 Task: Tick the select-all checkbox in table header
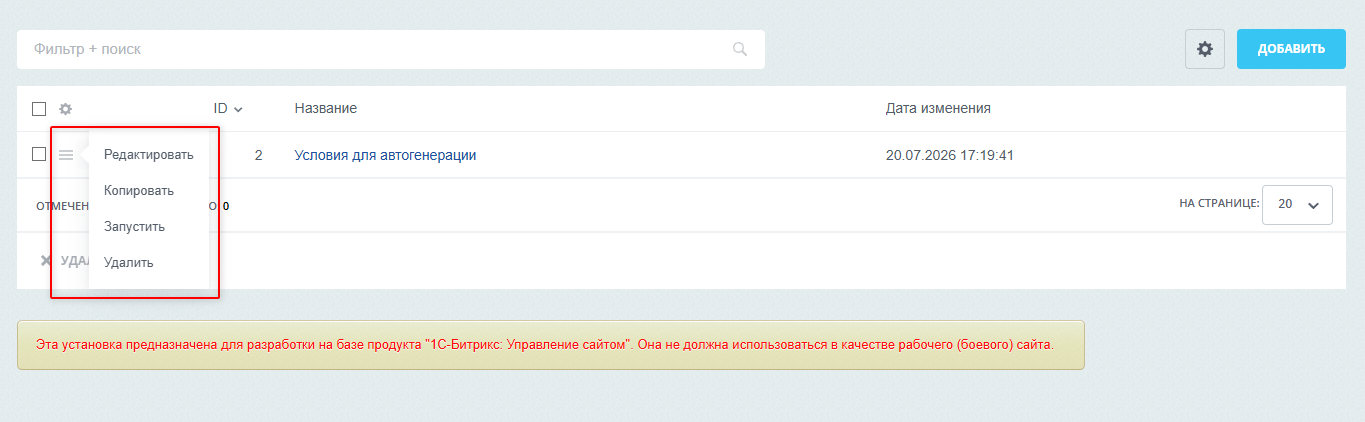[39, 108]
